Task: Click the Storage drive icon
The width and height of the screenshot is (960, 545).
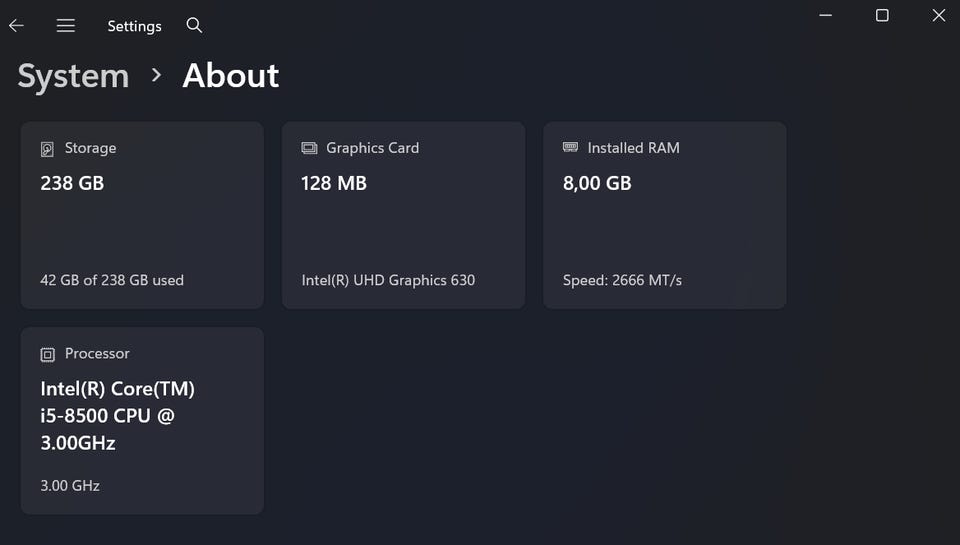Action: (x=47, y=149)
